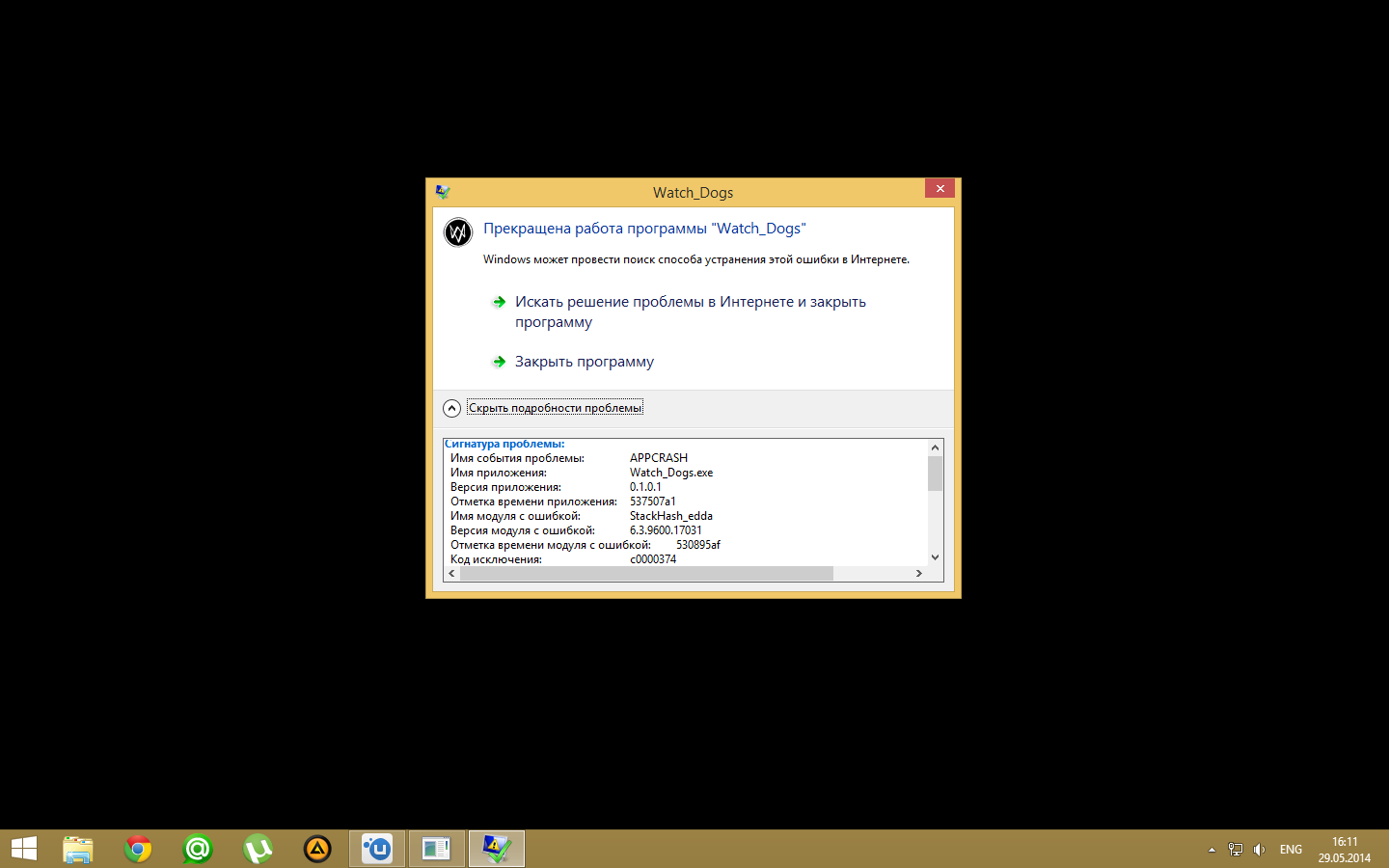Show hidden tray icons arrow
The width and height of the screenshot is (1389, 868).
1212,850
